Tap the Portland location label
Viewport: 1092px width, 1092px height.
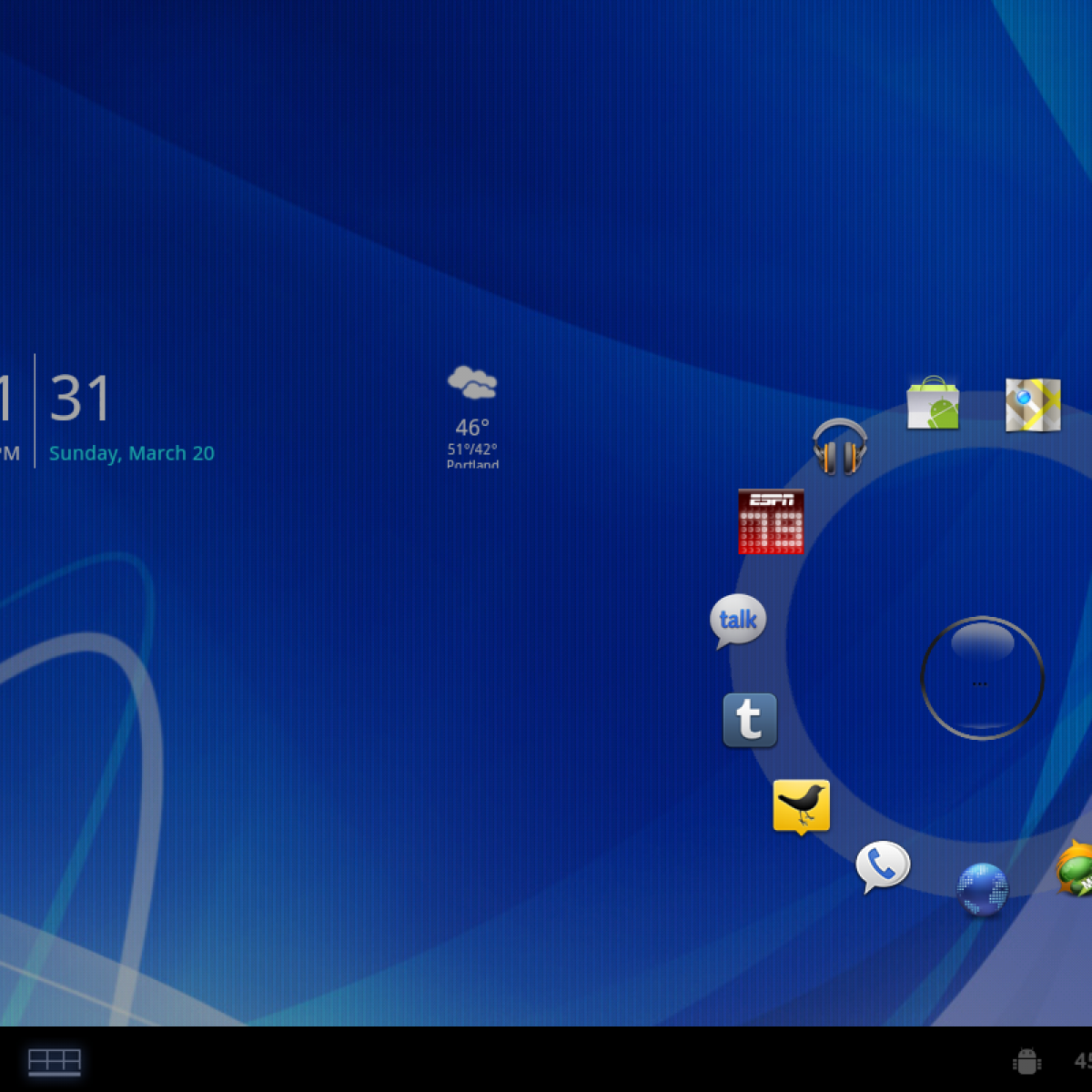click(x=472, y=464)
